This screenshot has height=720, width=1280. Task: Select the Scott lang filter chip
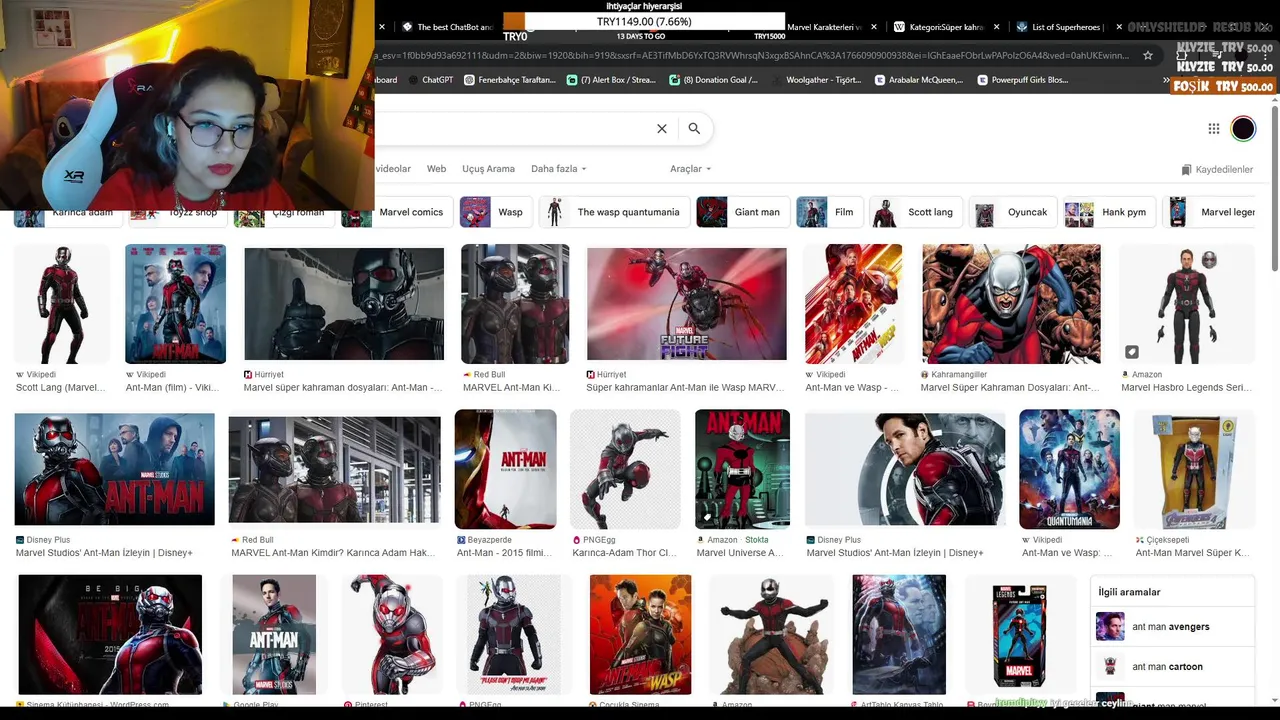[x=915, y=212]
